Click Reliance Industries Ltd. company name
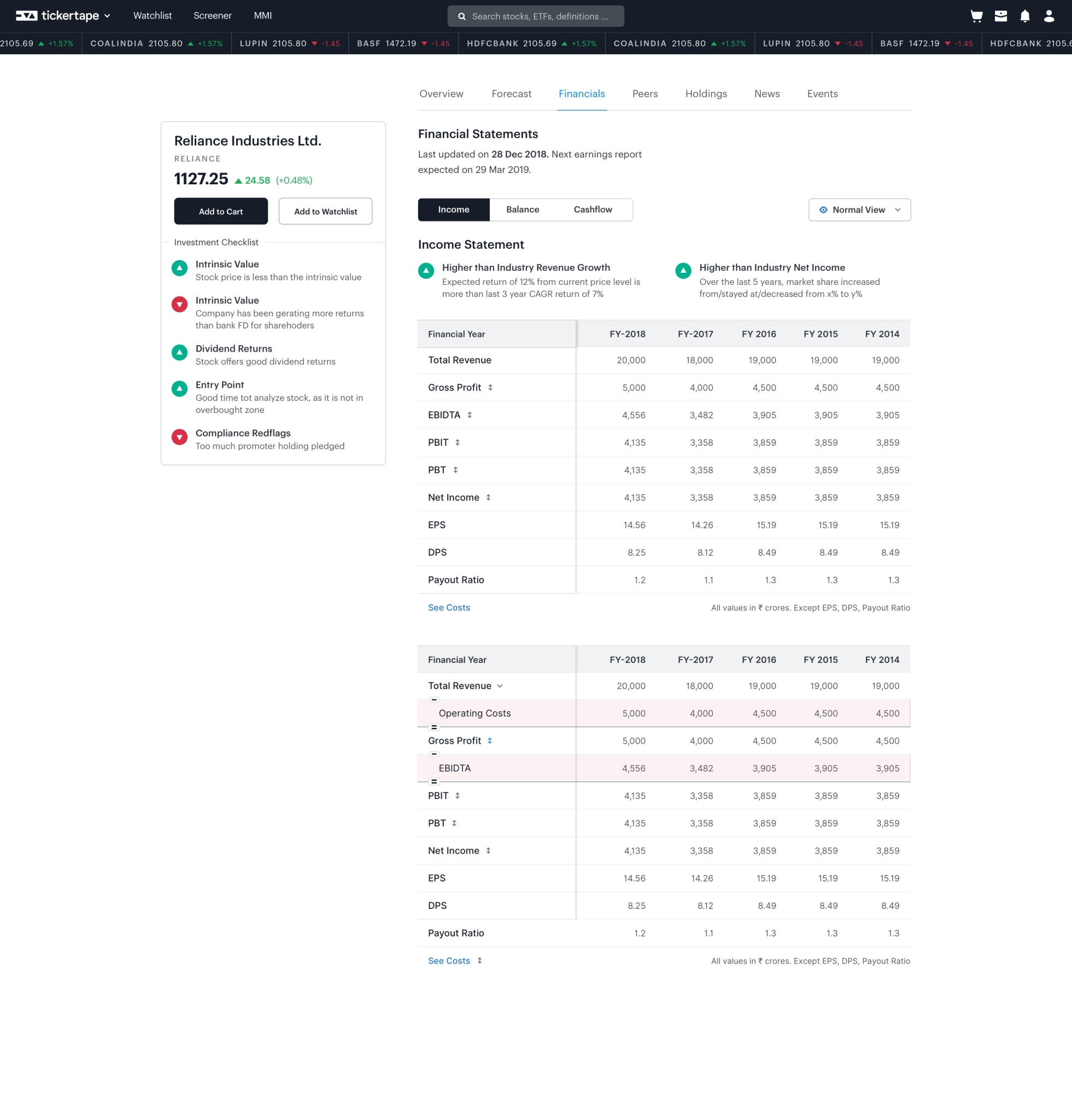The image size is (1072, 1120). [248, 141]
